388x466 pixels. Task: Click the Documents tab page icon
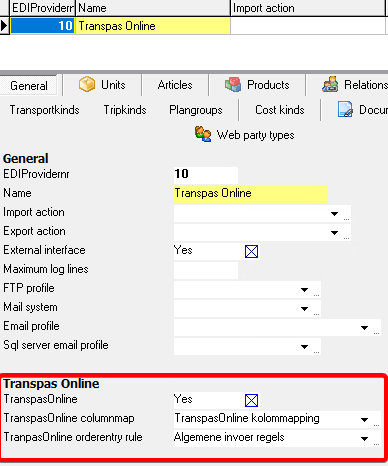coord(345,110)
